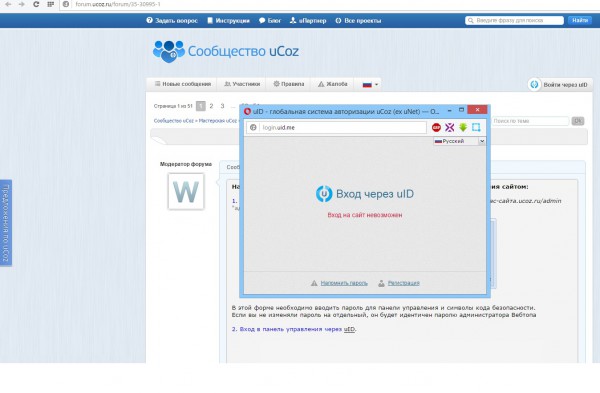Go to page 3 of the topic
The image size is (600, 393).
point(222,106)
